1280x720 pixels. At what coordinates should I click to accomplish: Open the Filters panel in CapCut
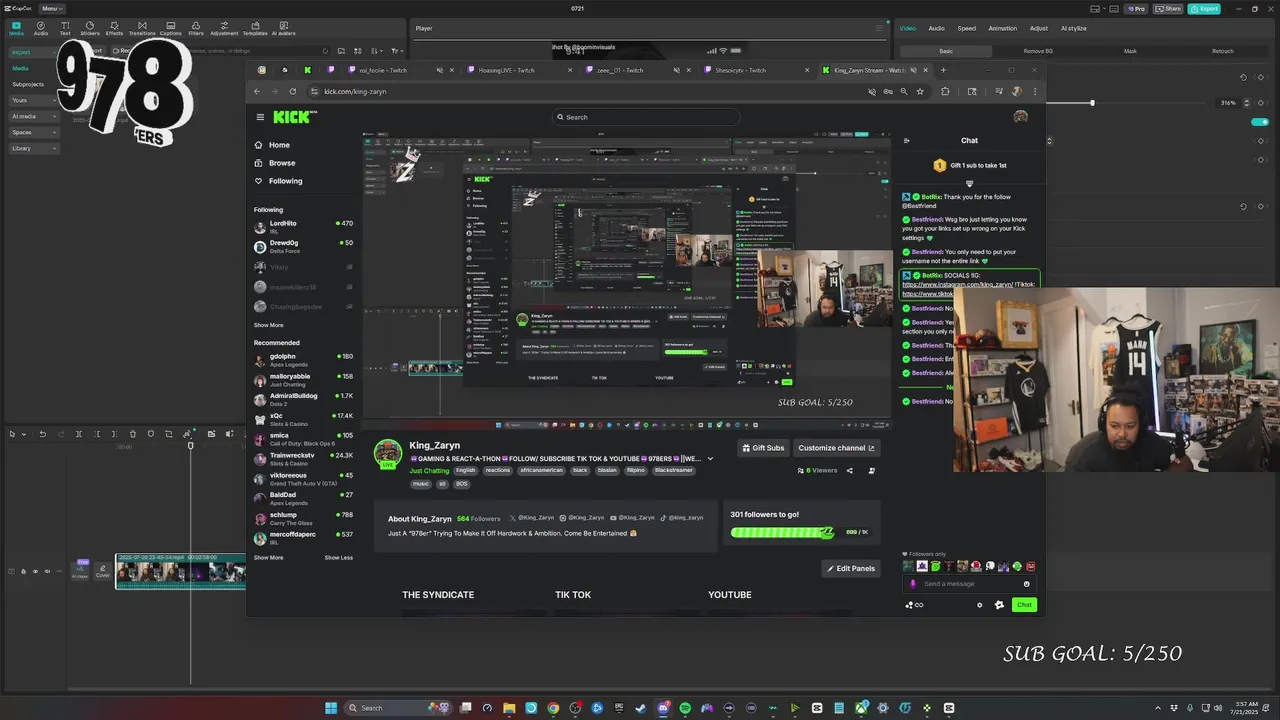click(x=196, y=28)
